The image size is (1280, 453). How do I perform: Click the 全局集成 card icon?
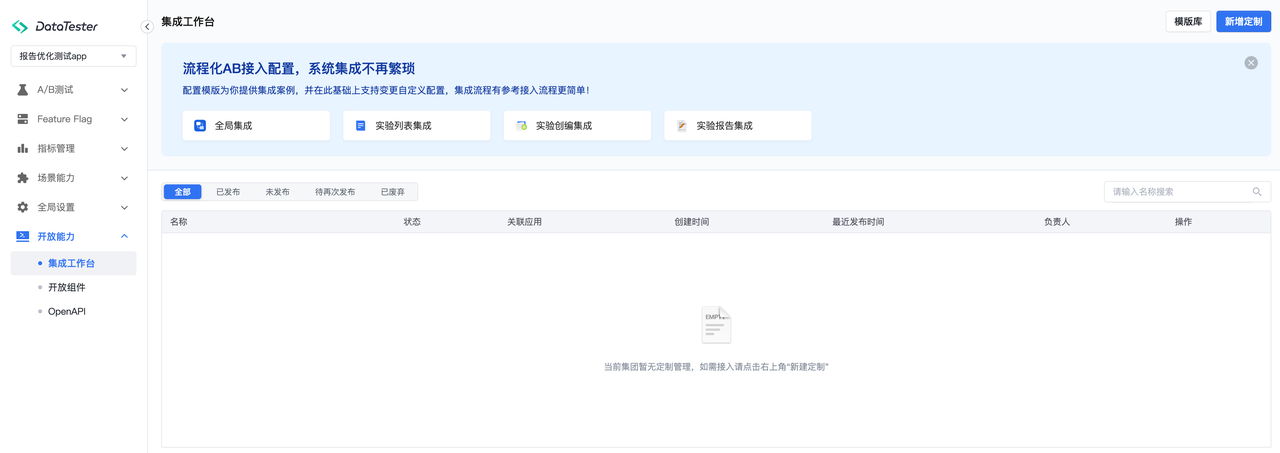click(200, 126)
